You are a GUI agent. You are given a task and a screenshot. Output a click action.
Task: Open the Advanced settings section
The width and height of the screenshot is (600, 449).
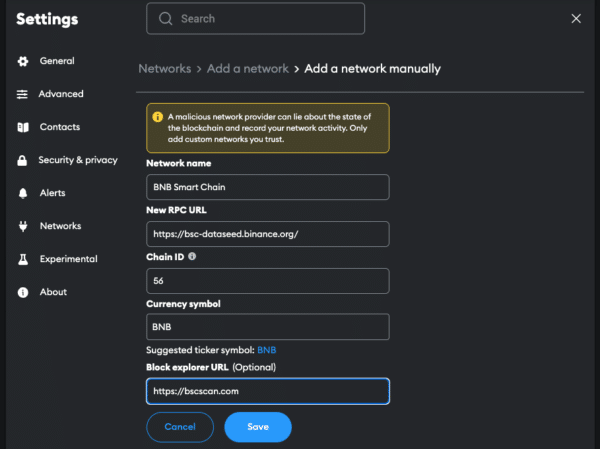[x=61, y=94]
